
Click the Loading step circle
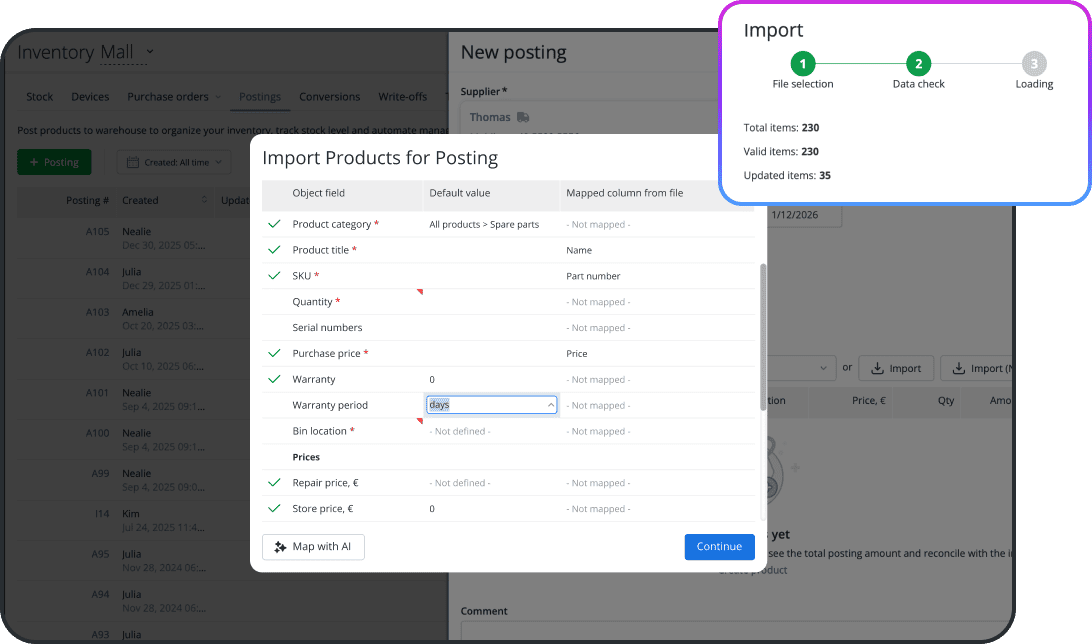tap(1034, 63)
